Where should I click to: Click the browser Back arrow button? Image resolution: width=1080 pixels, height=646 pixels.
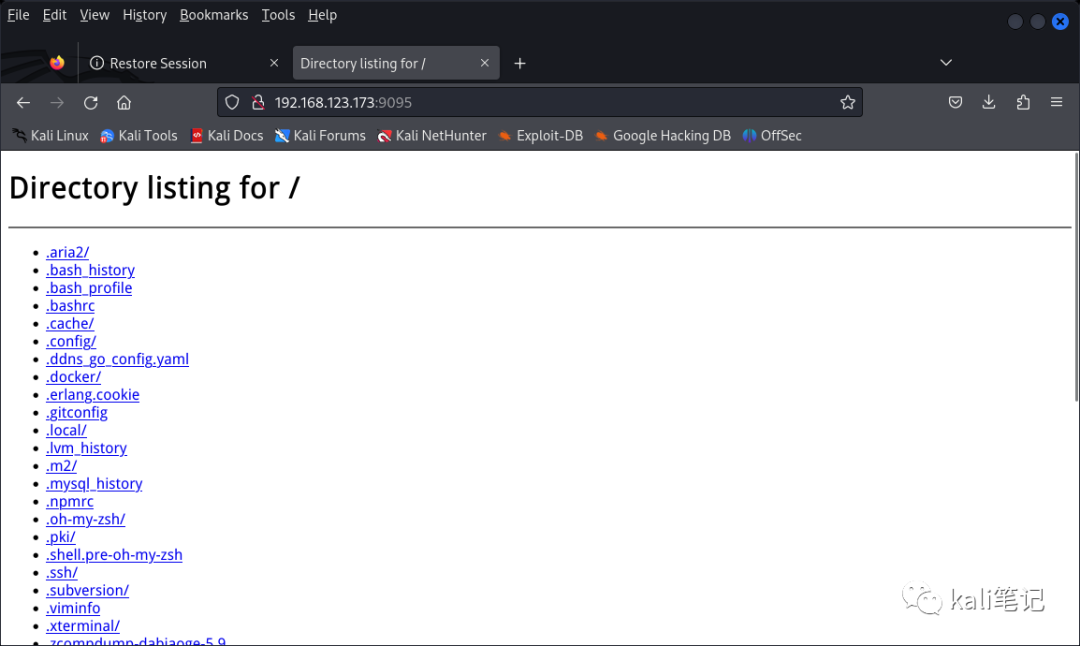point(23,102)
